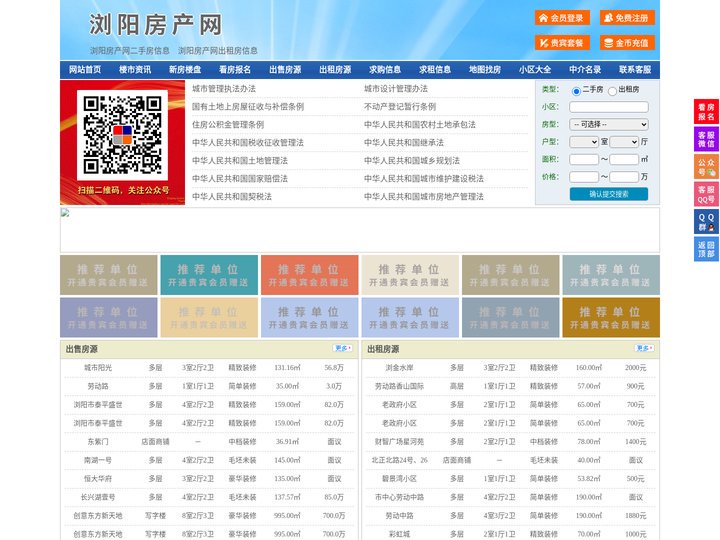720x540 pixels.
Task: Click the 客服QQ号 floating sidebar button
Action: click(x=706, y=194)
